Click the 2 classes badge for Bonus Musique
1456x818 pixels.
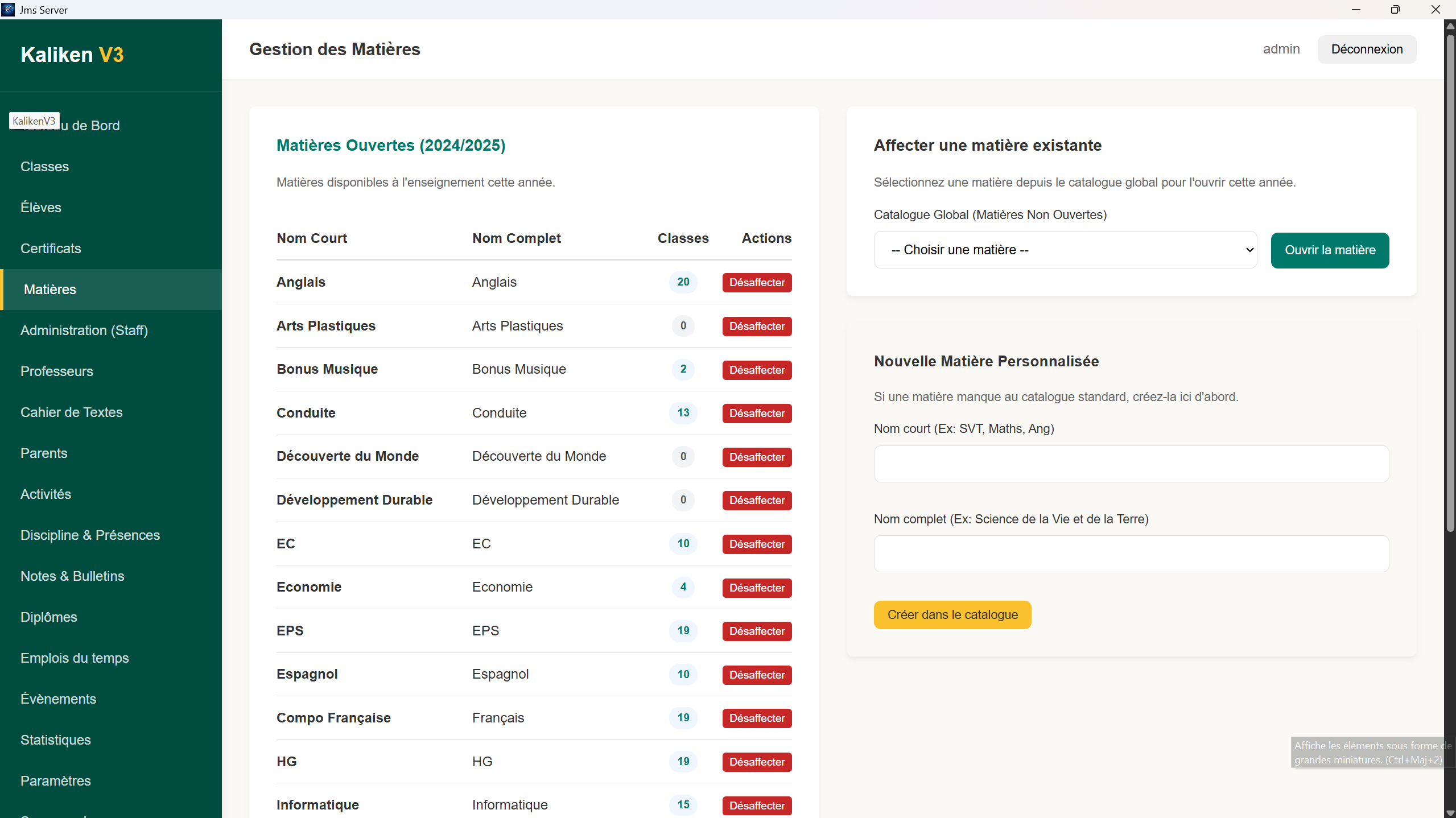point(683,369)
